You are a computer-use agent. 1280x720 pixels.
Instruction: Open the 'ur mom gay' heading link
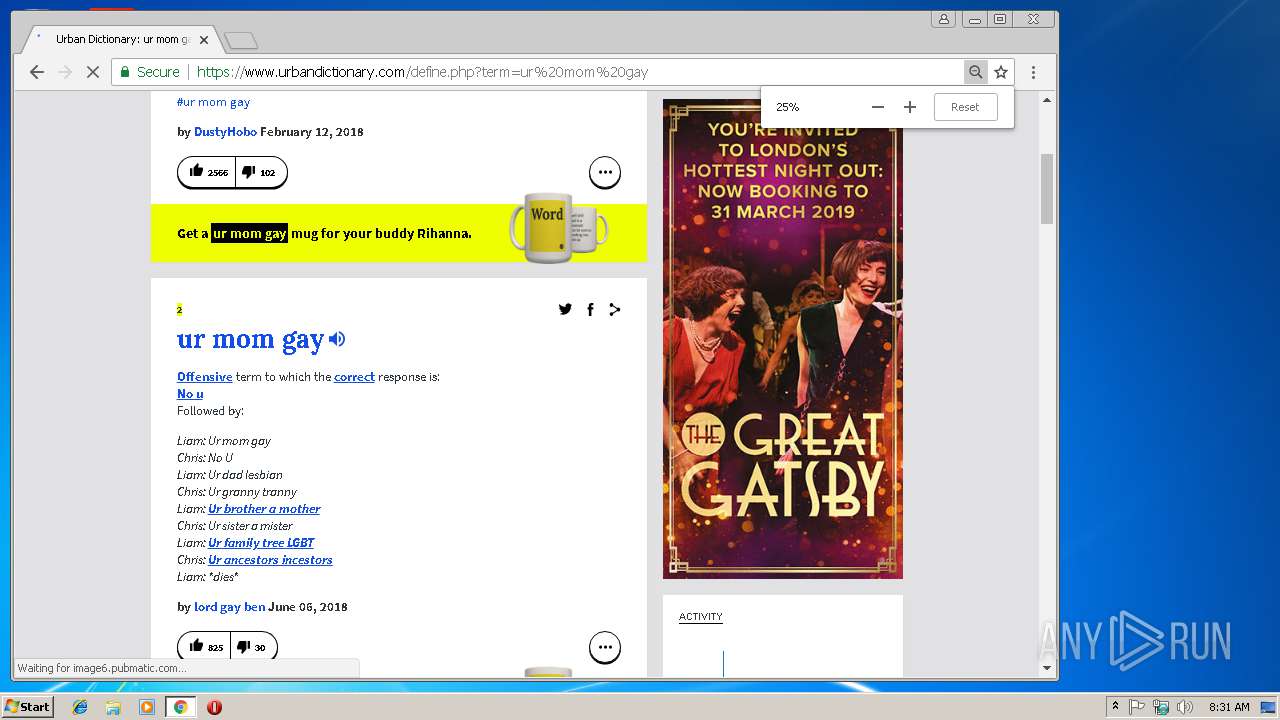(250, 340)
